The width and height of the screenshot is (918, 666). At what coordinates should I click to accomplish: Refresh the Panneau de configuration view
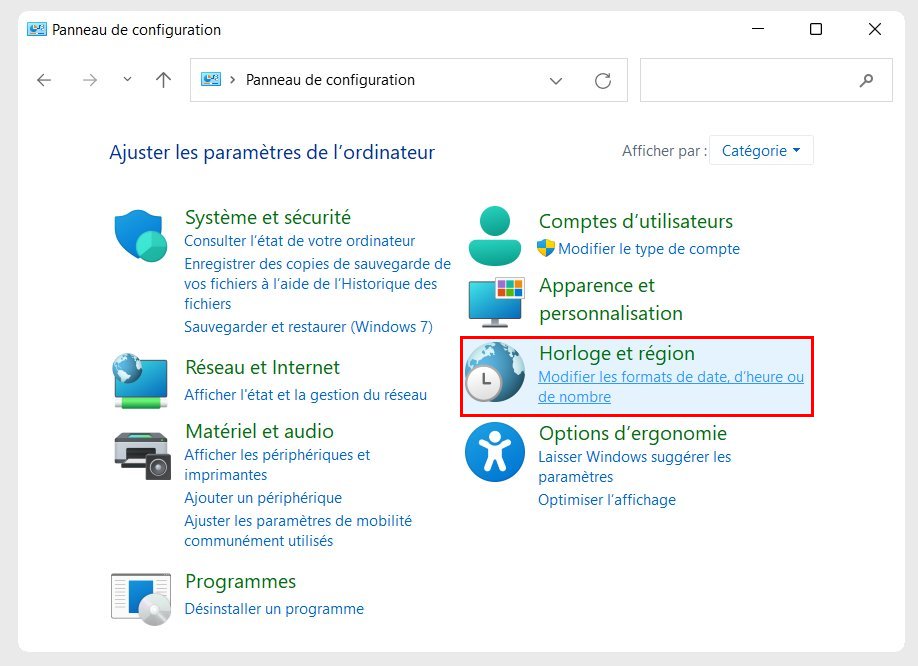pyautogui.click(x=603, y=80)
